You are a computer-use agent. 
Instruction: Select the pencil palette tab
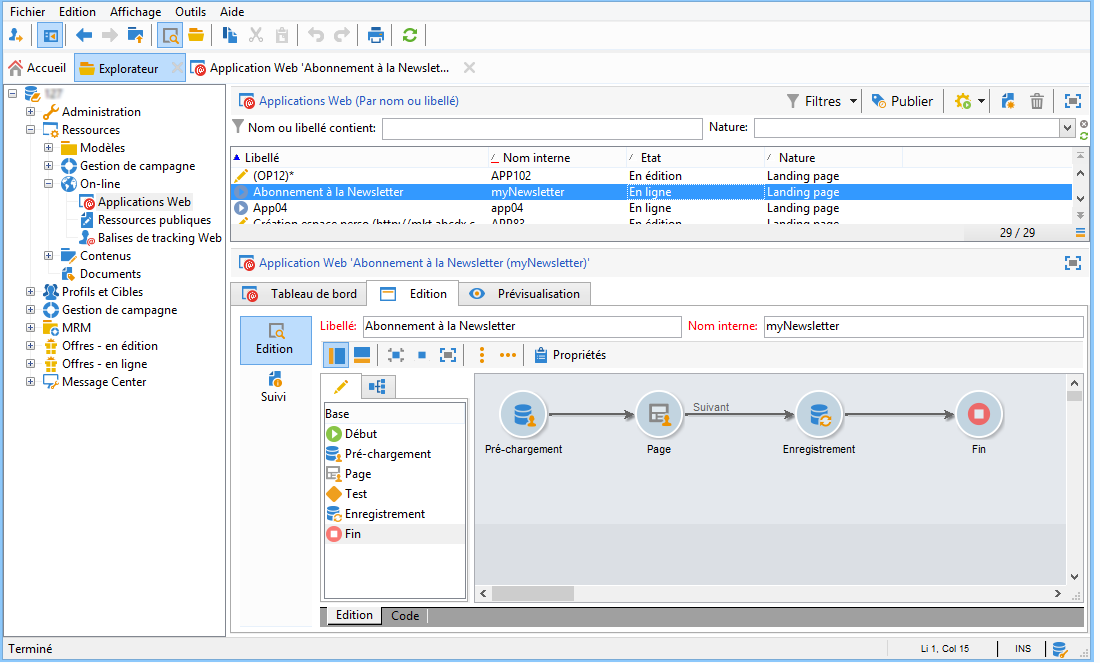tap(341, 387)
